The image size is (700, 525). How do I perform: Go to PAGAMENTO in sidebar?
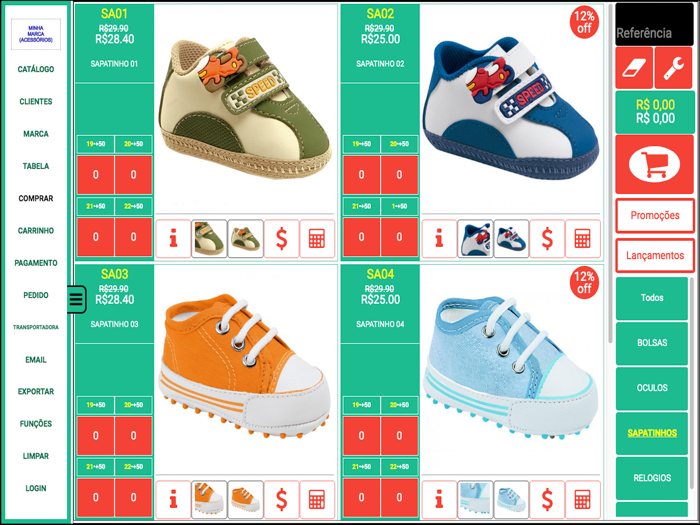point(36,263)
